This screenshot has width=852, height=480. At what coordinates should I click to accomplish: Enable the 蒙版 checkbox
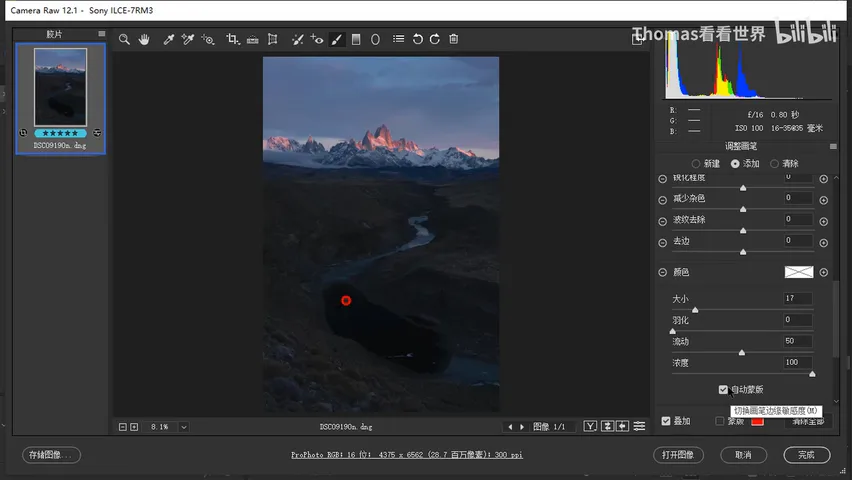click(x=720, y=421)
